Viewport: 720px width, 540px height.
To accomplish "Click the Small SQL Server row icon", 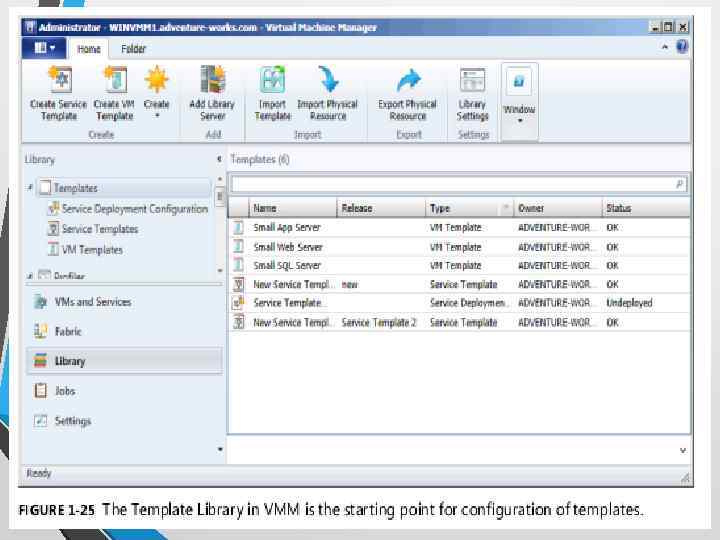I will coord(238,265).
